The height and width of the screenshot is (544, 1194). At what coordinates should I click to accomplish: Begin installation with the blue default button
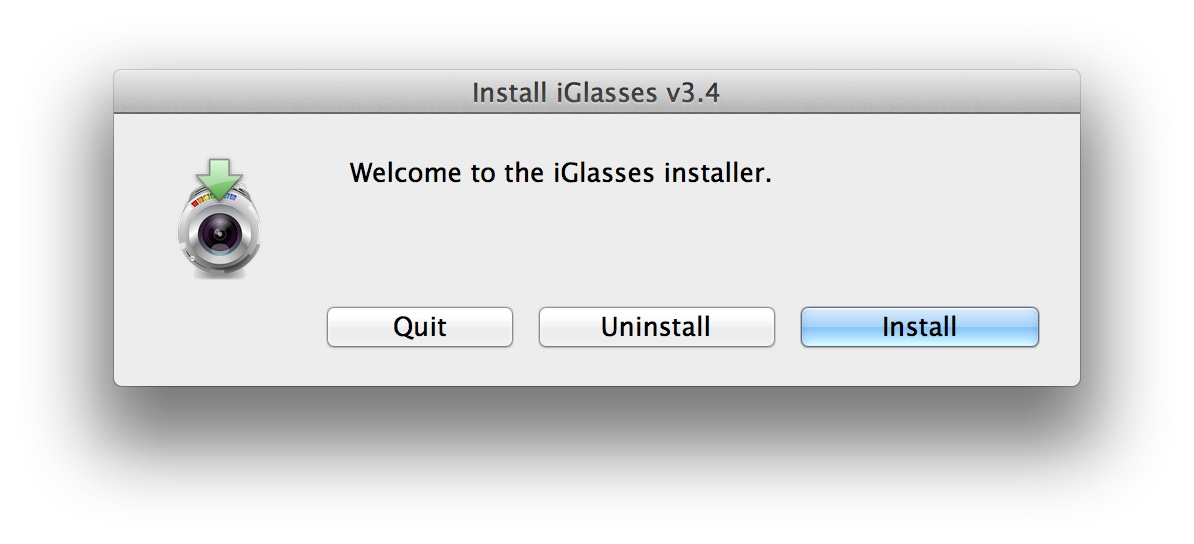click(x=919, y=327)
